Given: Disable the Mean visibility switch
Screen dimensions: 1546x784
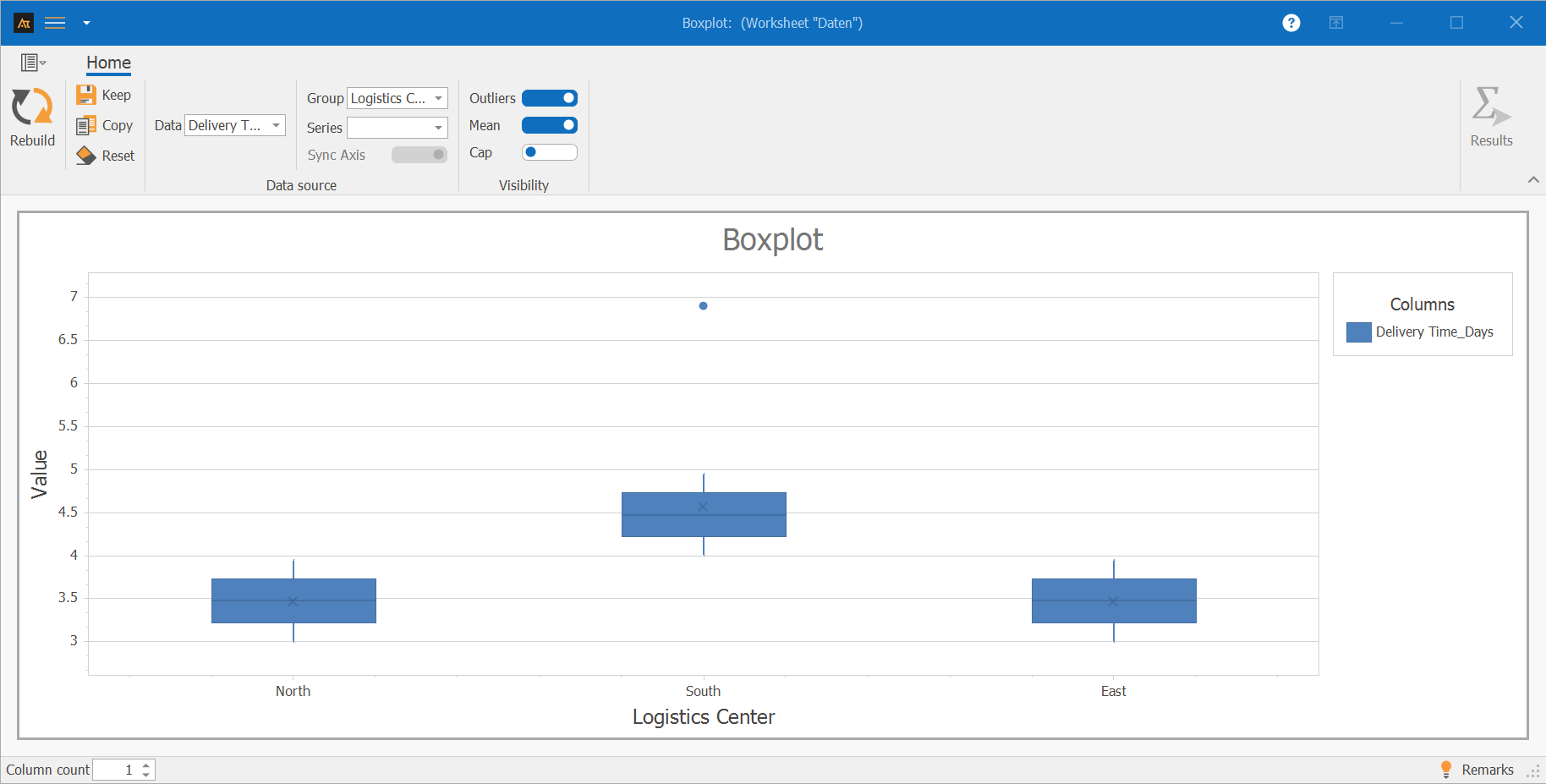Looking at the screenshot, I should (x=549, y=125).
